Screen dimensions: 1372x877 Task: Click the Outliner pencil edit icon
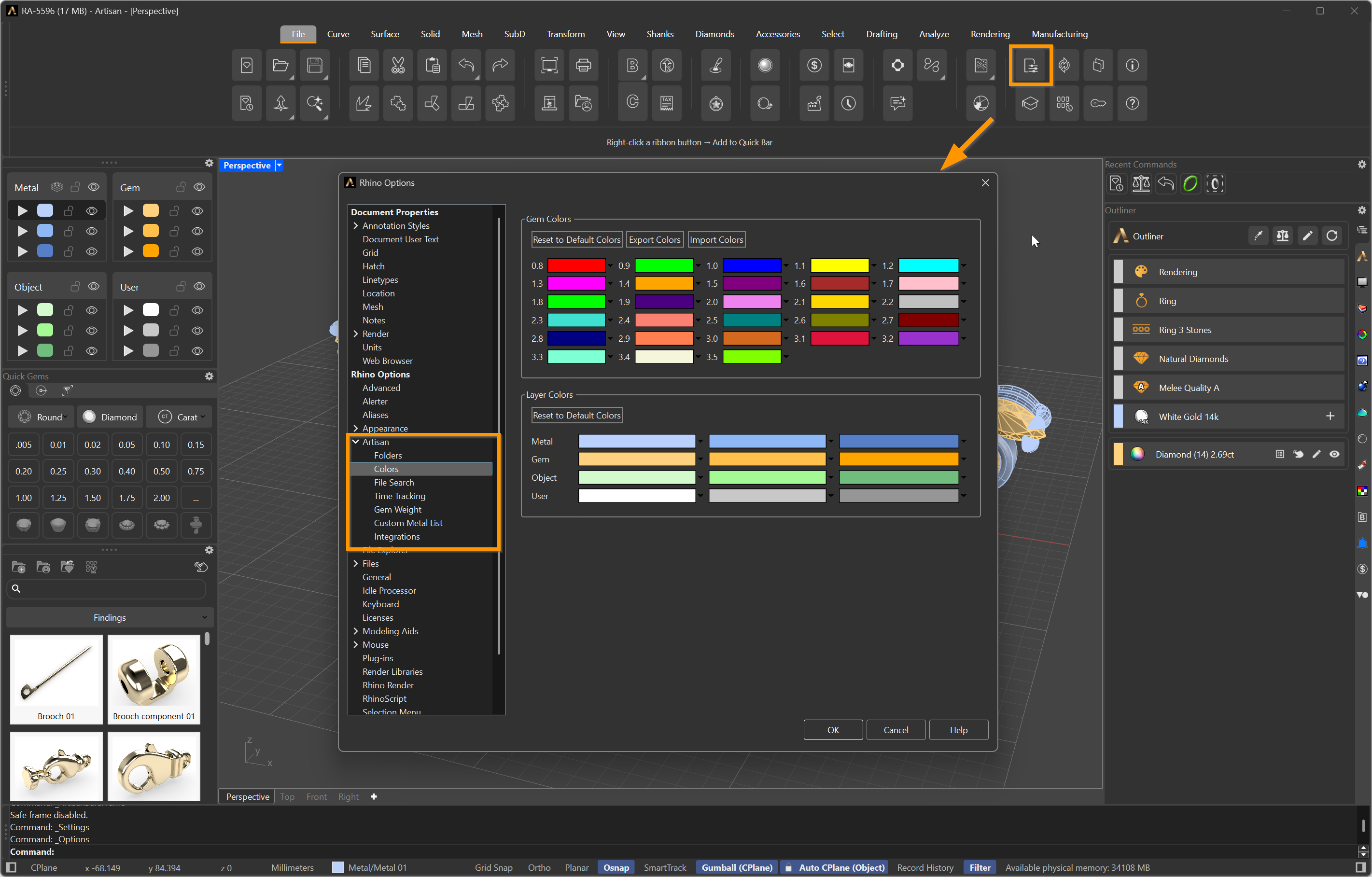click(1307, 236)
